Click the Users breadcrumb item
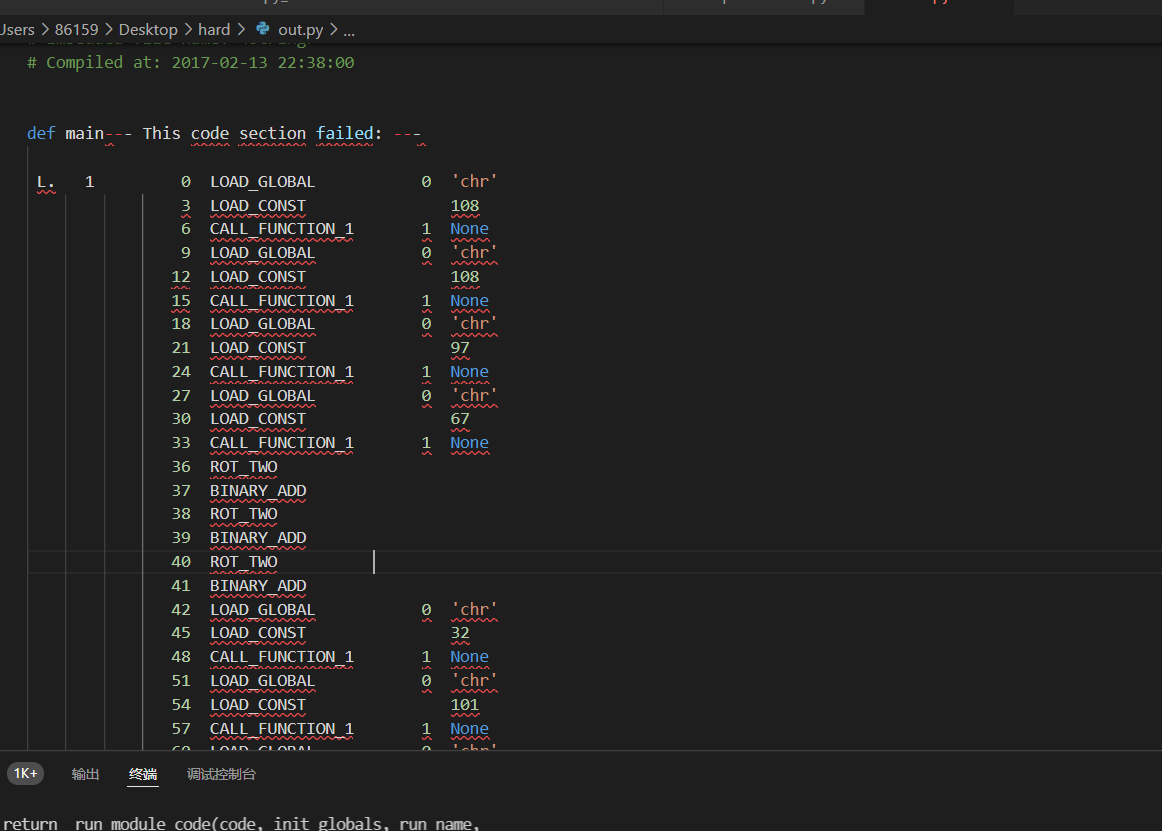The image size is (1162, 831). coord(18,29)
